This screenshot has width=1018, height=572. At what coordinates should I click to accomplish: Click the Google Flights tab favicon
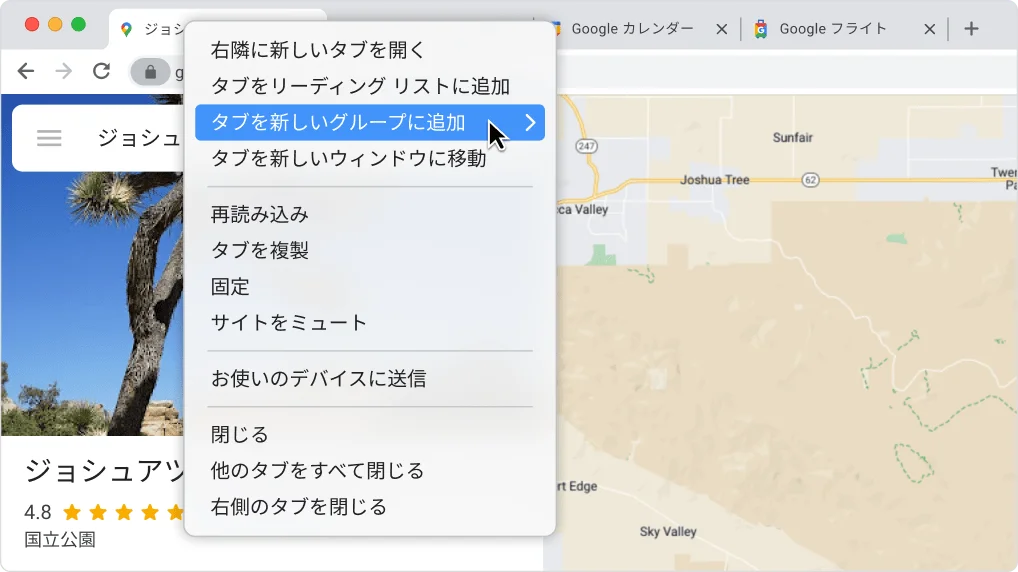tap(761, 29)
